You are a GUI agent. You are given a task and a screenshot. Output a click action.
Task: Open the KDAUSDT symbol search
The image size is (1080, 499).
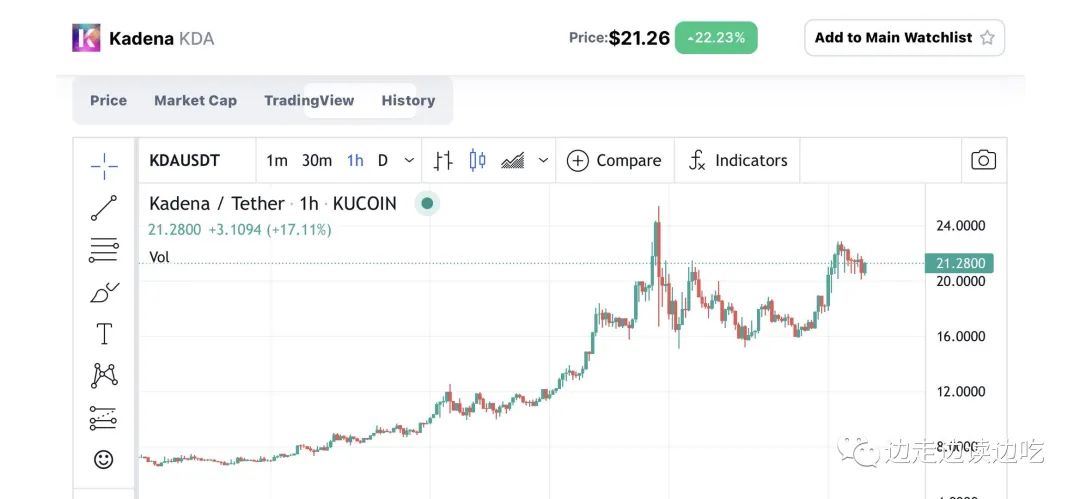coord(185,160)
